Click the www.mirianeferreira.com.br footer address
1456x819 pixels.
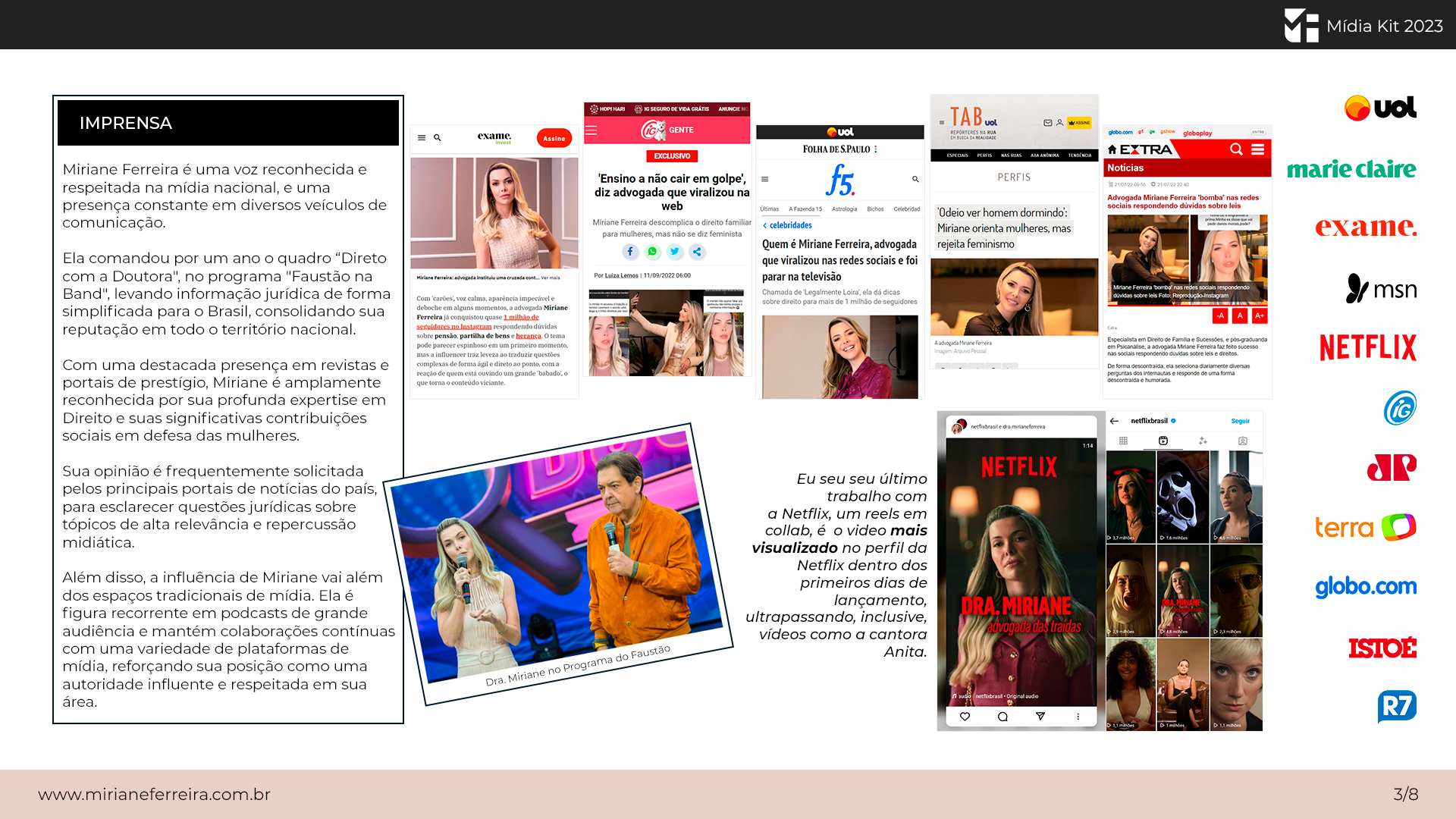coord(155,794)
